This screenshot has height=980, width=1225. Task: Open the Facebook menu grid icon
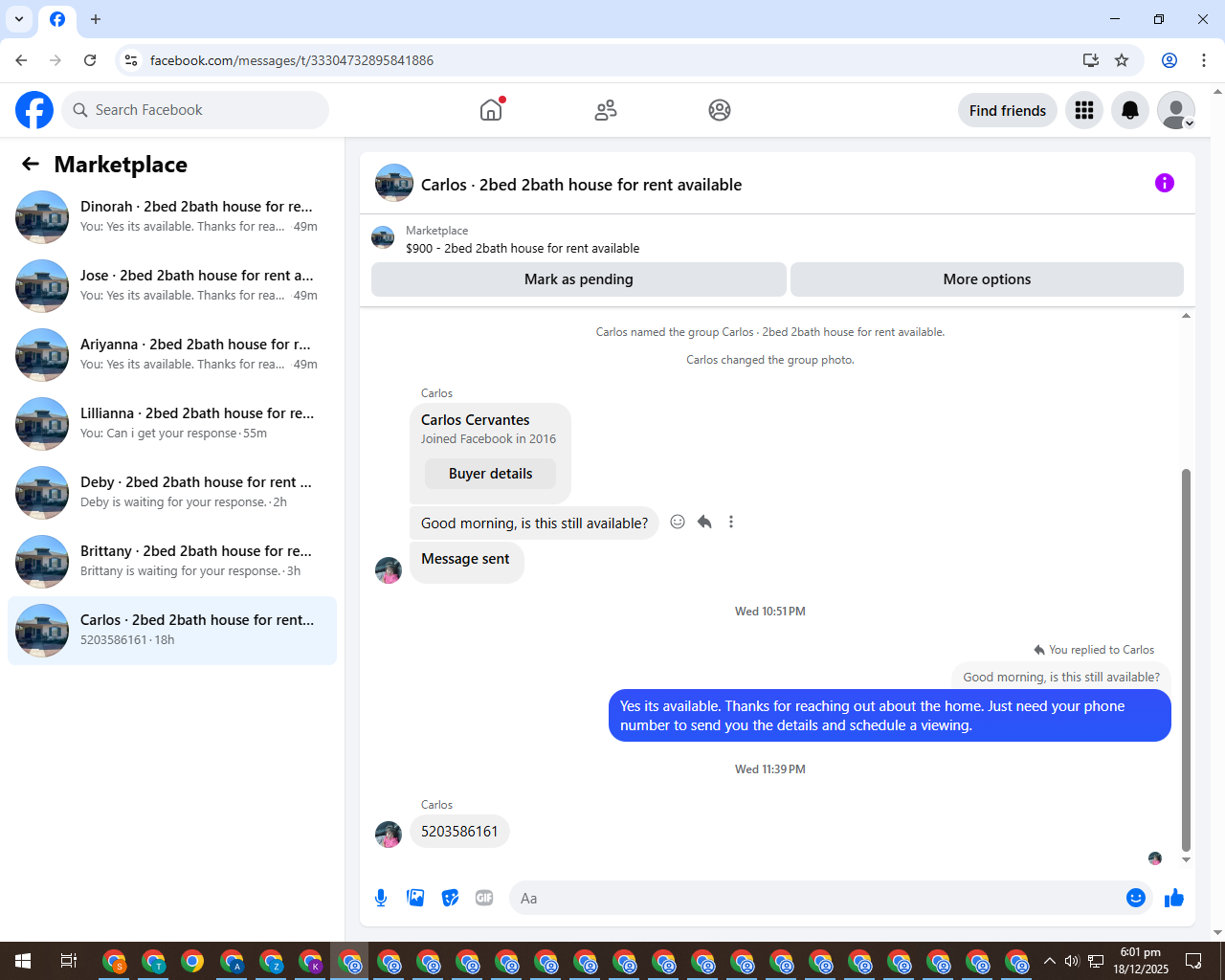click(x=1084, y=110)
